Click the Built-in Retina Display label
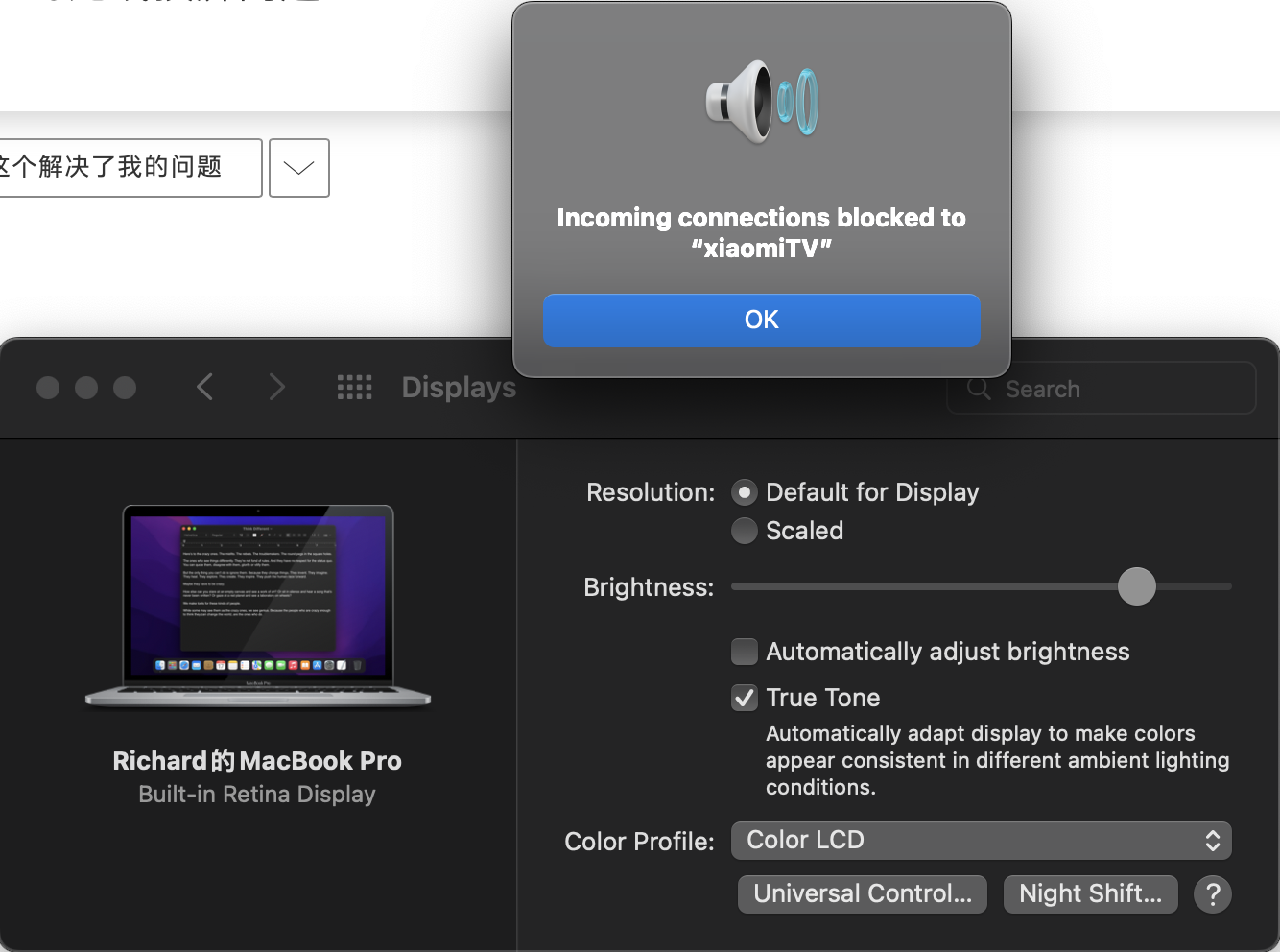 257,795
